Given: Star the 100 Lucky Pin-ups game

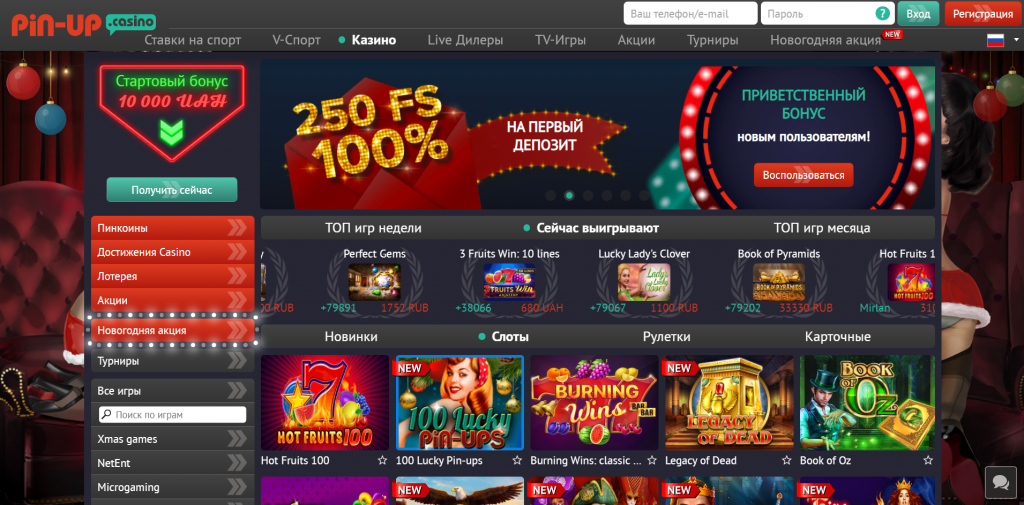Looking at the screenshot, I should click(517, 461).
